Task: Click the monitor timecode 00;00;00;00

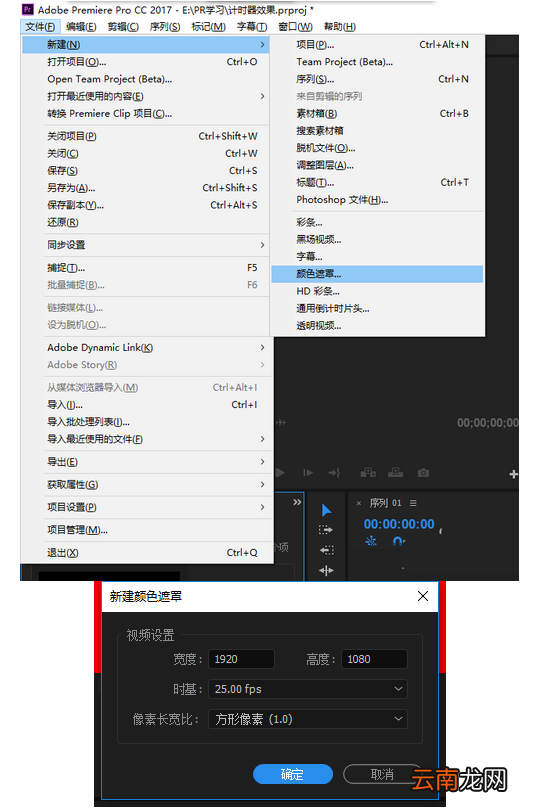Action: point(487,423)
